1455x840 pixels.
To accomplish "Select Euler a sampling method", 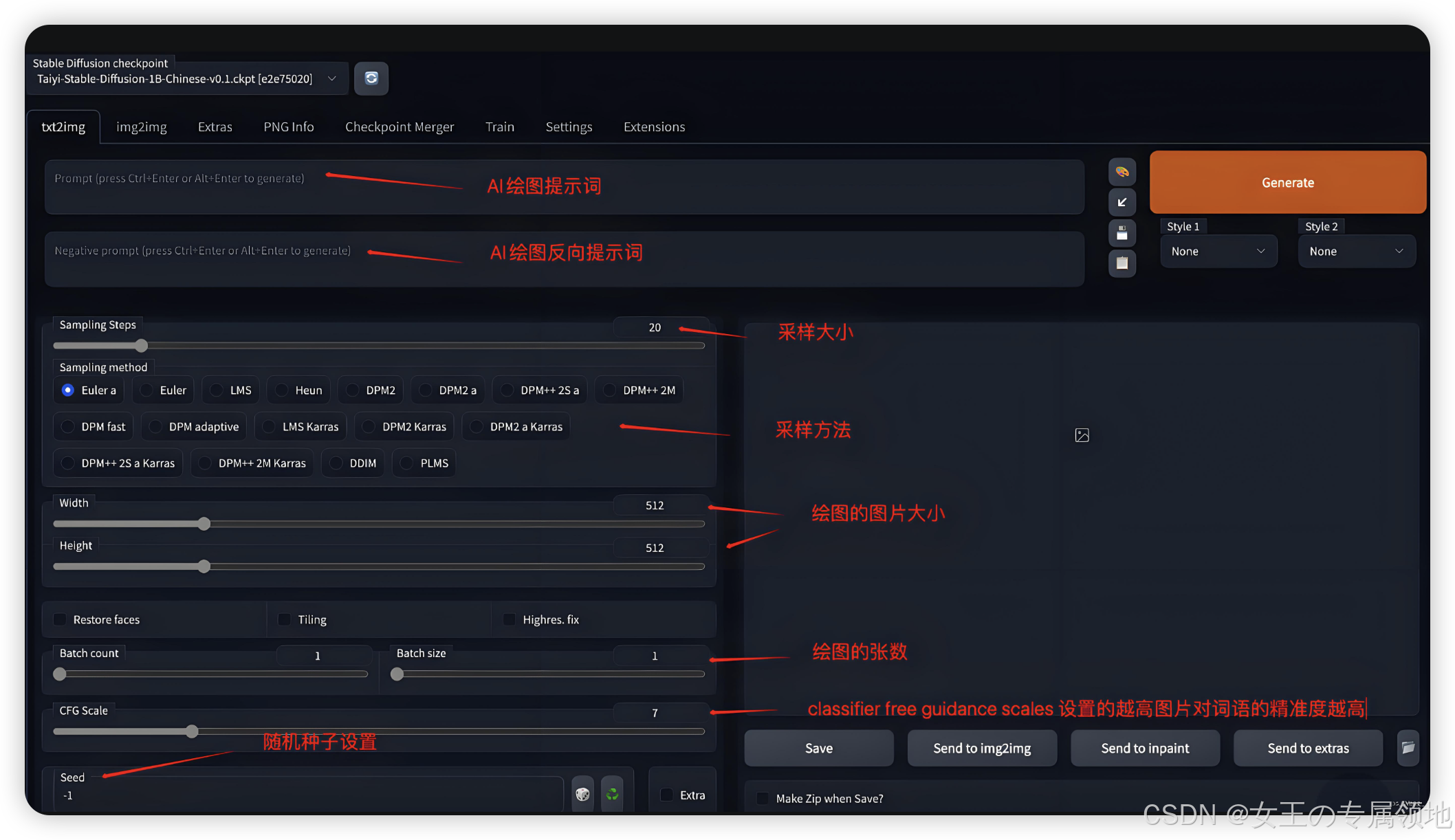I will (89, 390).
